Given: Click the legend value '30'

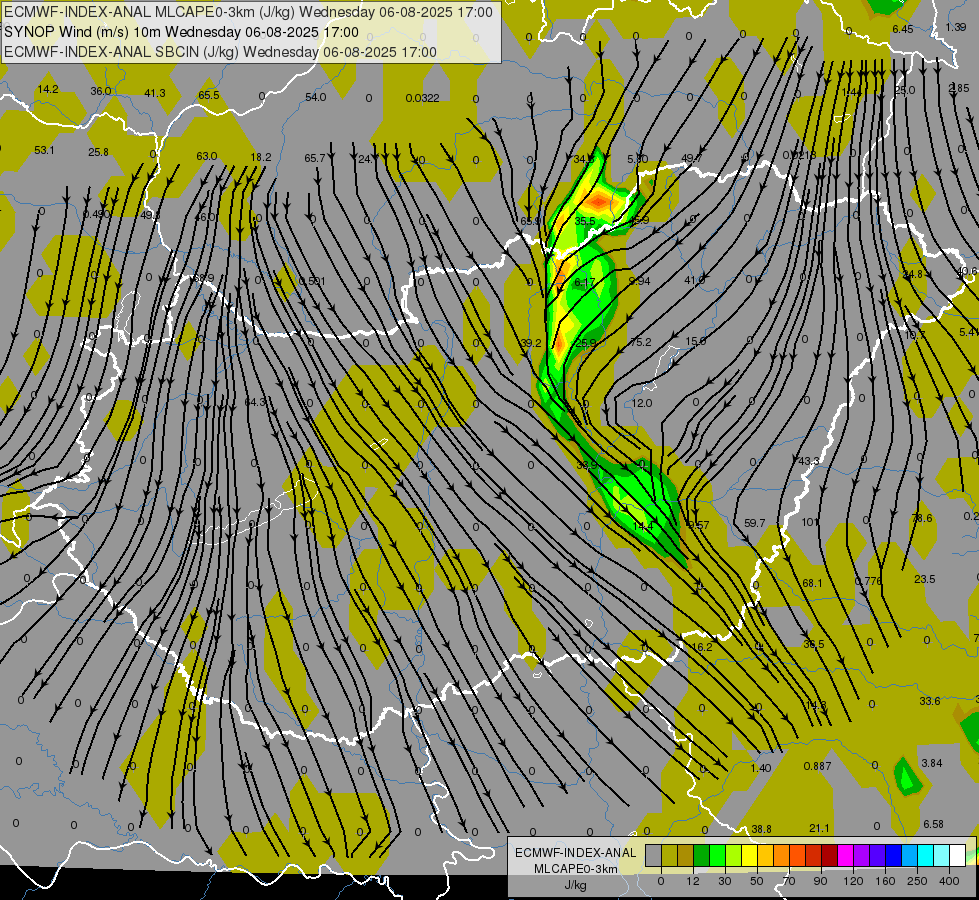Looking at the screenshot, I should [725, 881].
